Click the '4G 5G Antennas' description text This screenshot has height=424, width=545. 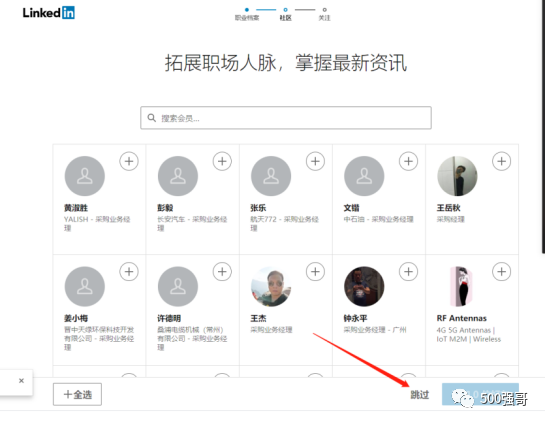pyautogui.click(x=469, y=334)
